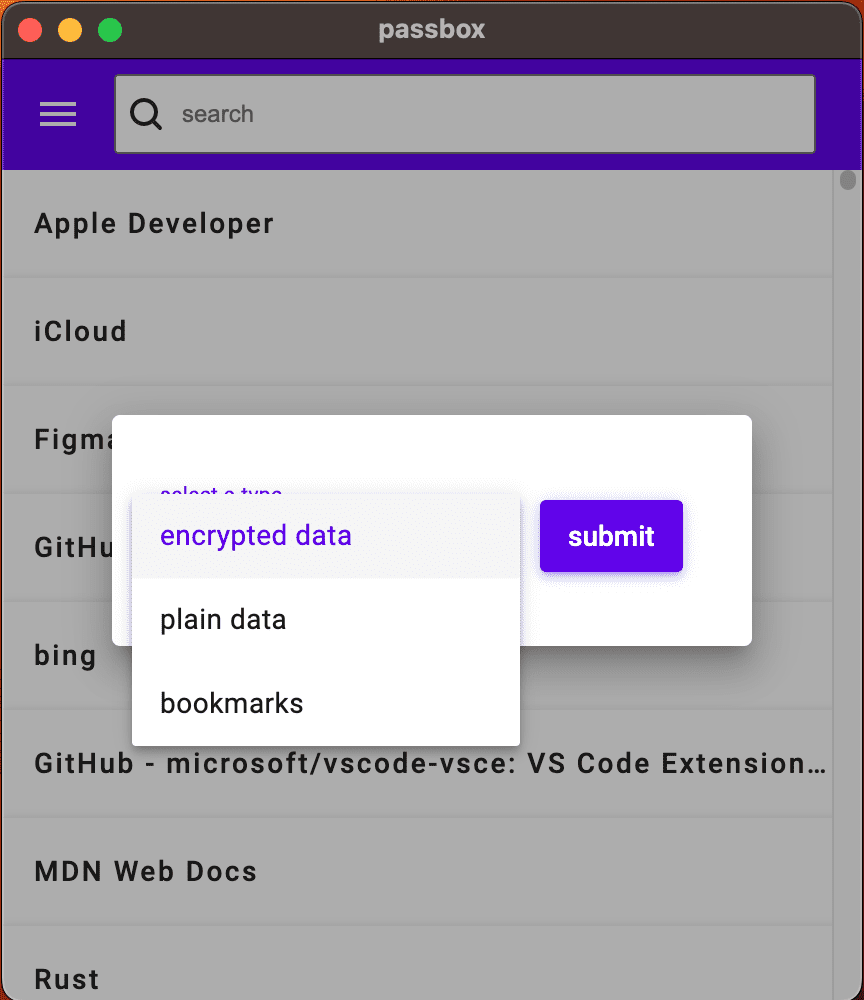The image size is (864, 1000).
Task: Open the iCloud entry
Action: pyautogui.click(x=418, y=332)
